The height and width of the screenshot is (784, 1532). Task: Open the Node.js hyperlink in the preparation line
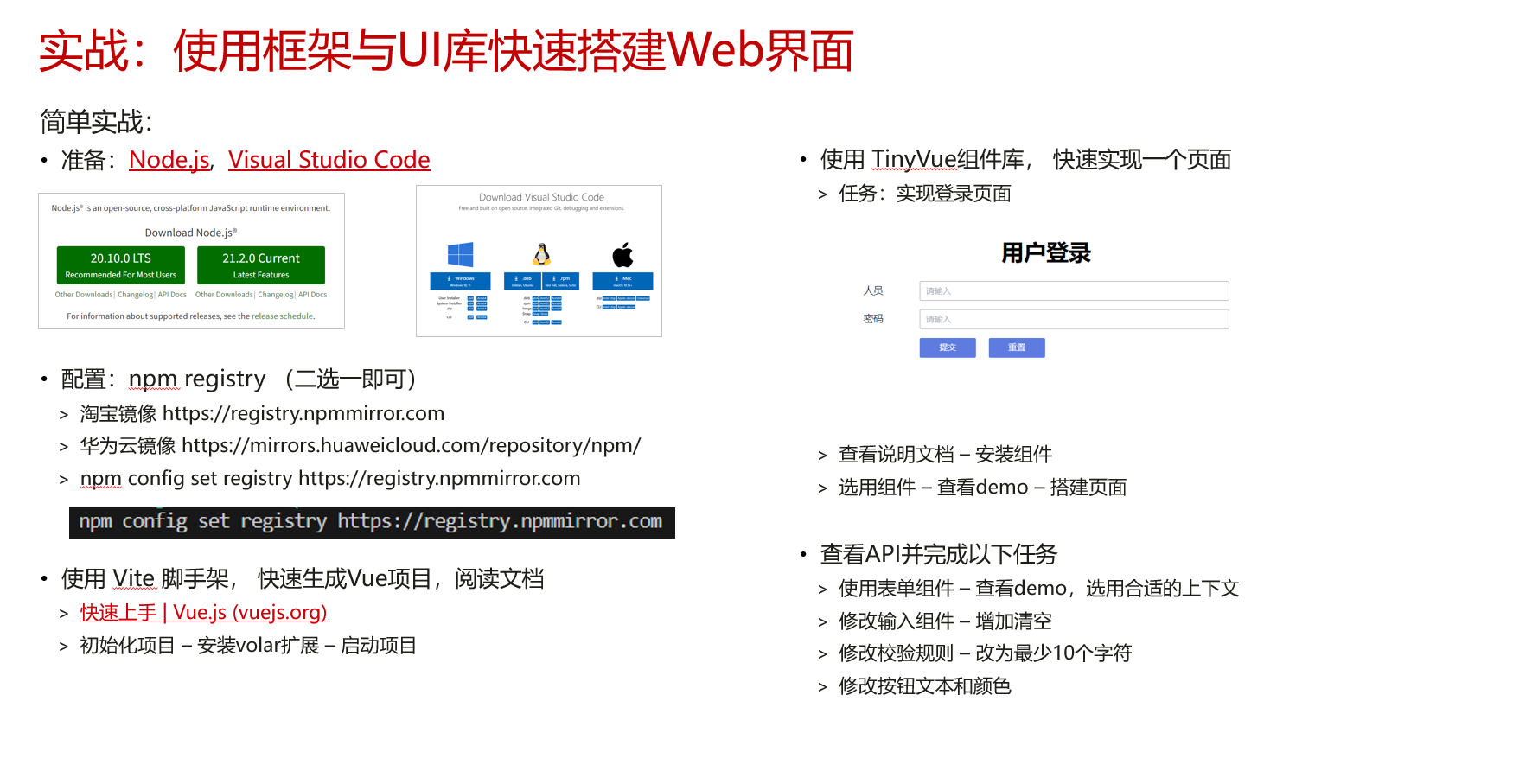(x=169, y=160)
